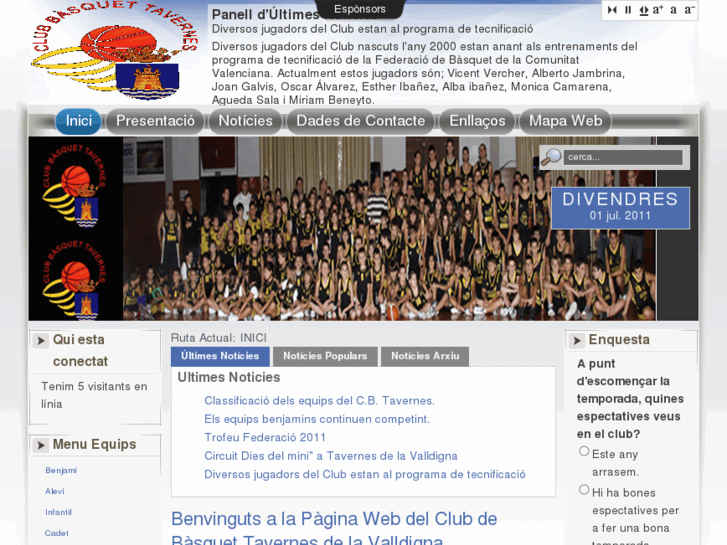Click the DIVENDRES 01 jul. 2011 date box
The width and height of the screenshot is (727, 545).
[x=620, y=208]
